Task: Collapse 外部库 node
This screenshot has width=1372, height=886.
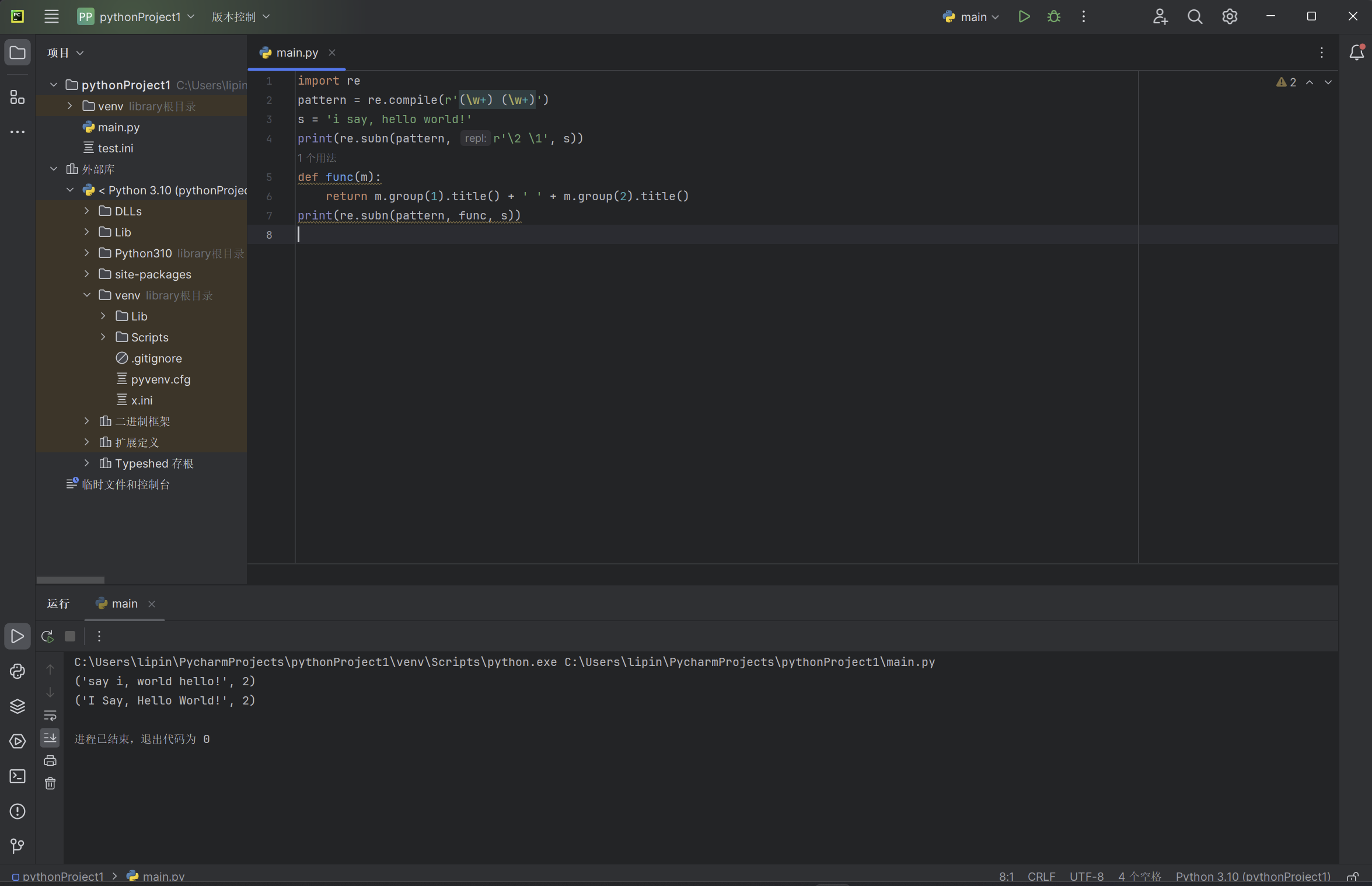Action: (54, 169)
